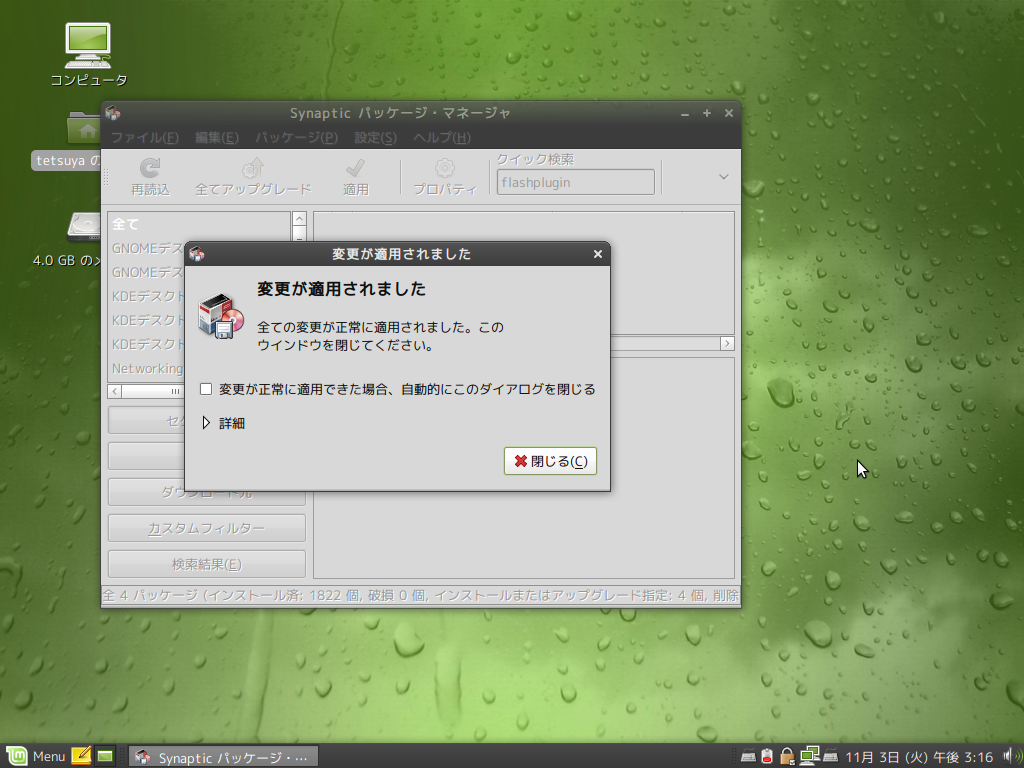Viewport: 1024px width, 768px height.
Task: Open the ヘルプ(H) menu in Synaptic
Action: tap(441, 137)
